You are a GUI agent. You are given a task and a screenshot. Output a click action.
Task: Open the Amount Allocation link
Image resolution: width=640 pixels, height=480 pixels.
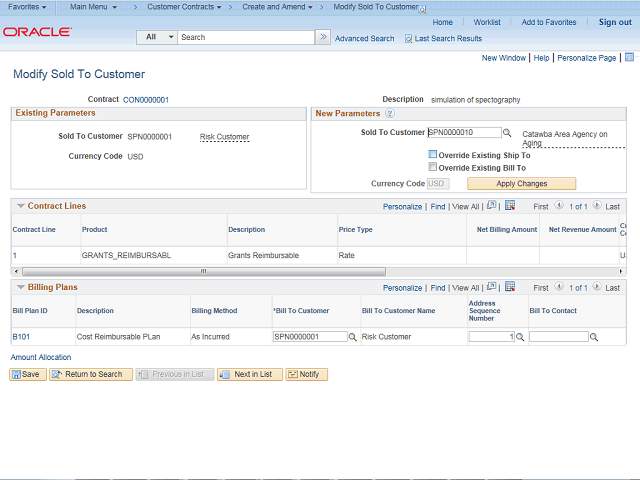(41, 357)
